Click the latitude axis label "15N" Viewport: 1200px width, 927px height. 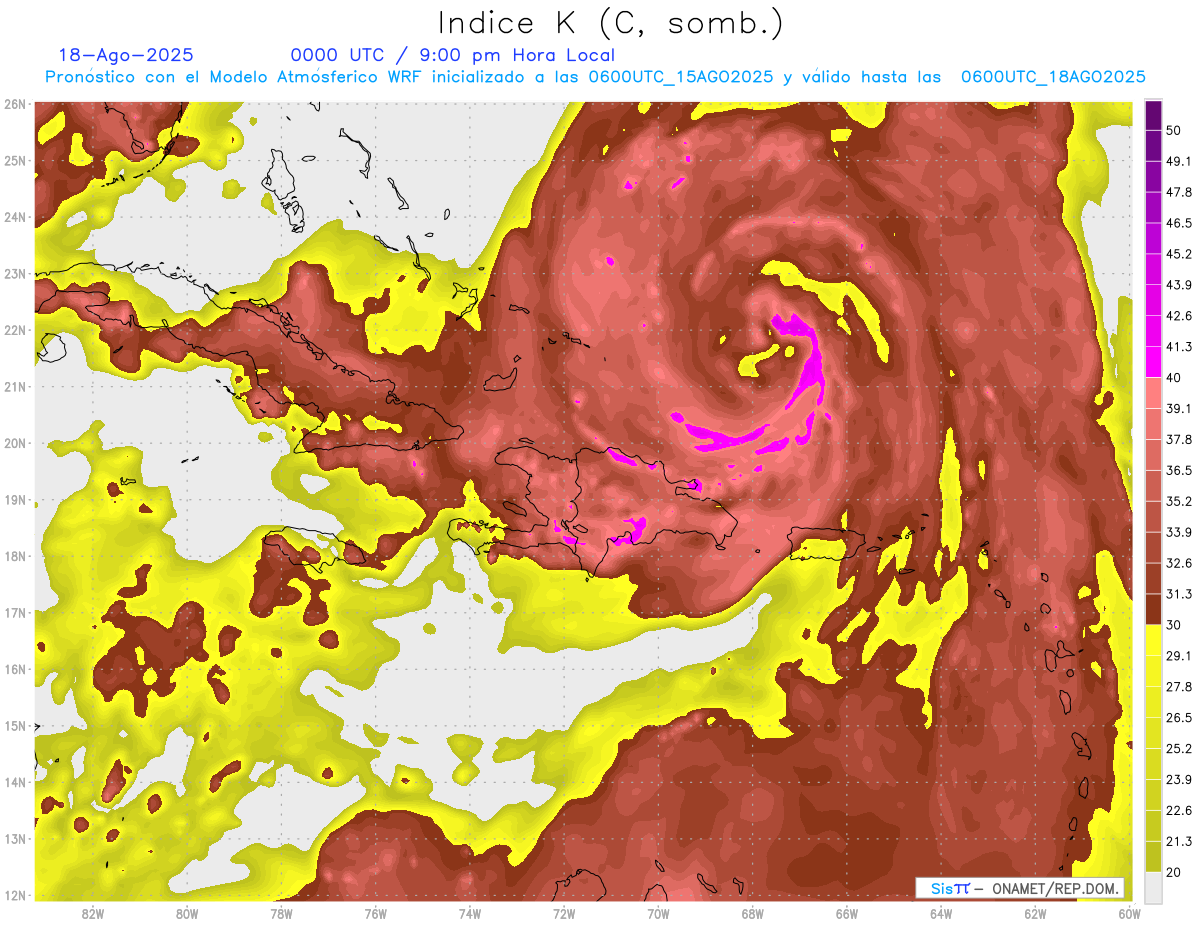[15, 725]
